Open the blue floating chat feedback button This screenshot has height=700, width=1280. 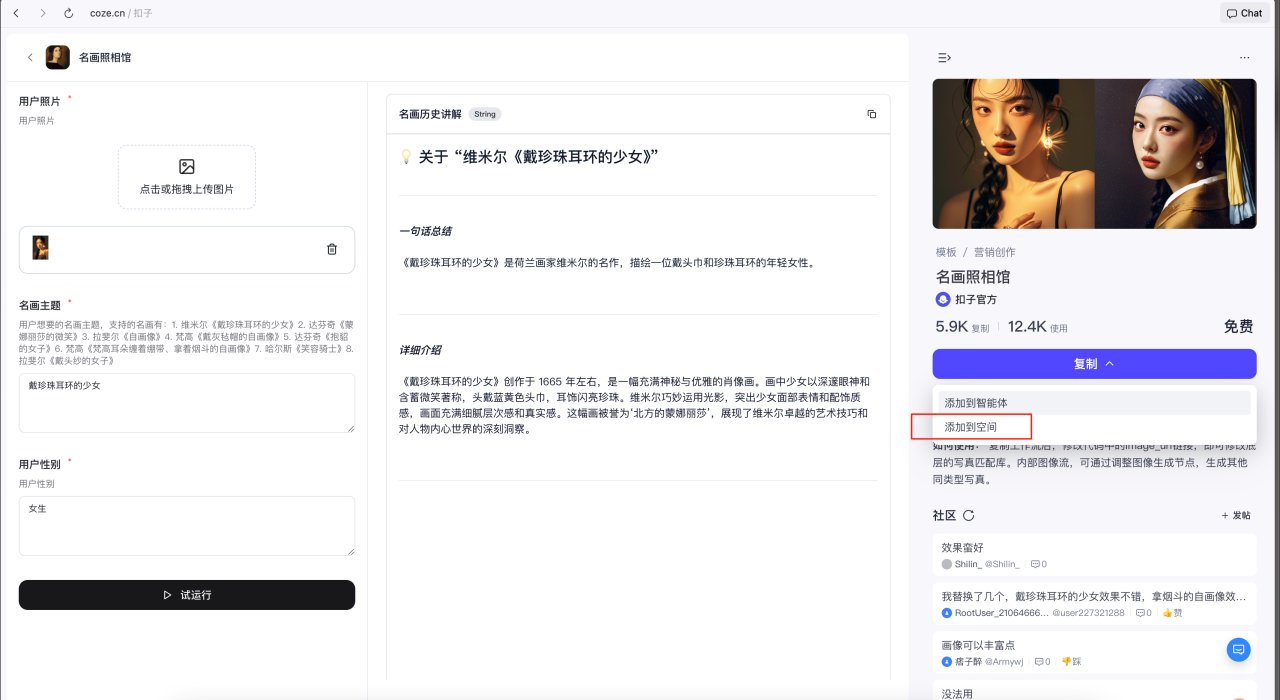[1238, 650]
